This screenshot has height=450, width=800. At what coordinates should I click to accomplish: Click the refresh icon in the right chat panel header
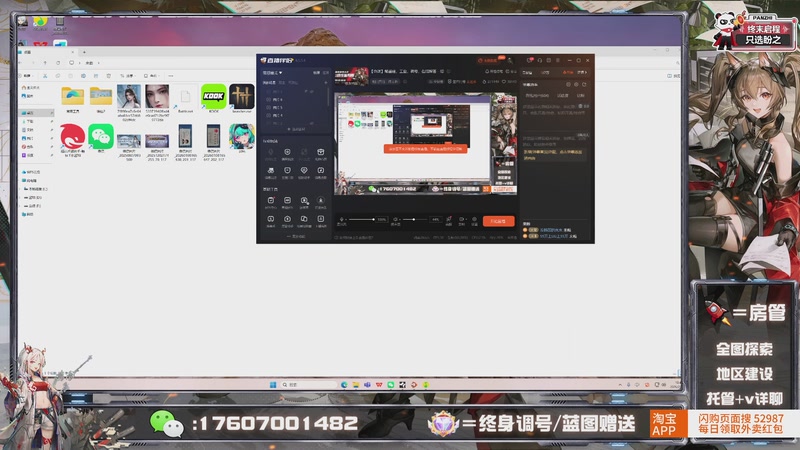[584, 84]
